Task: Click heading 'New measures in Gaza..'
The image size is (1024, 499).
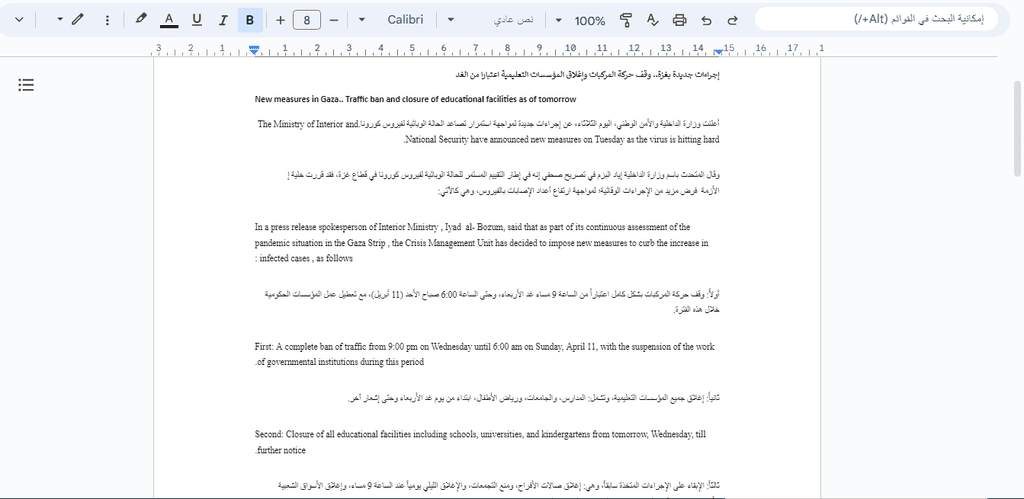Action: (415, 99)
